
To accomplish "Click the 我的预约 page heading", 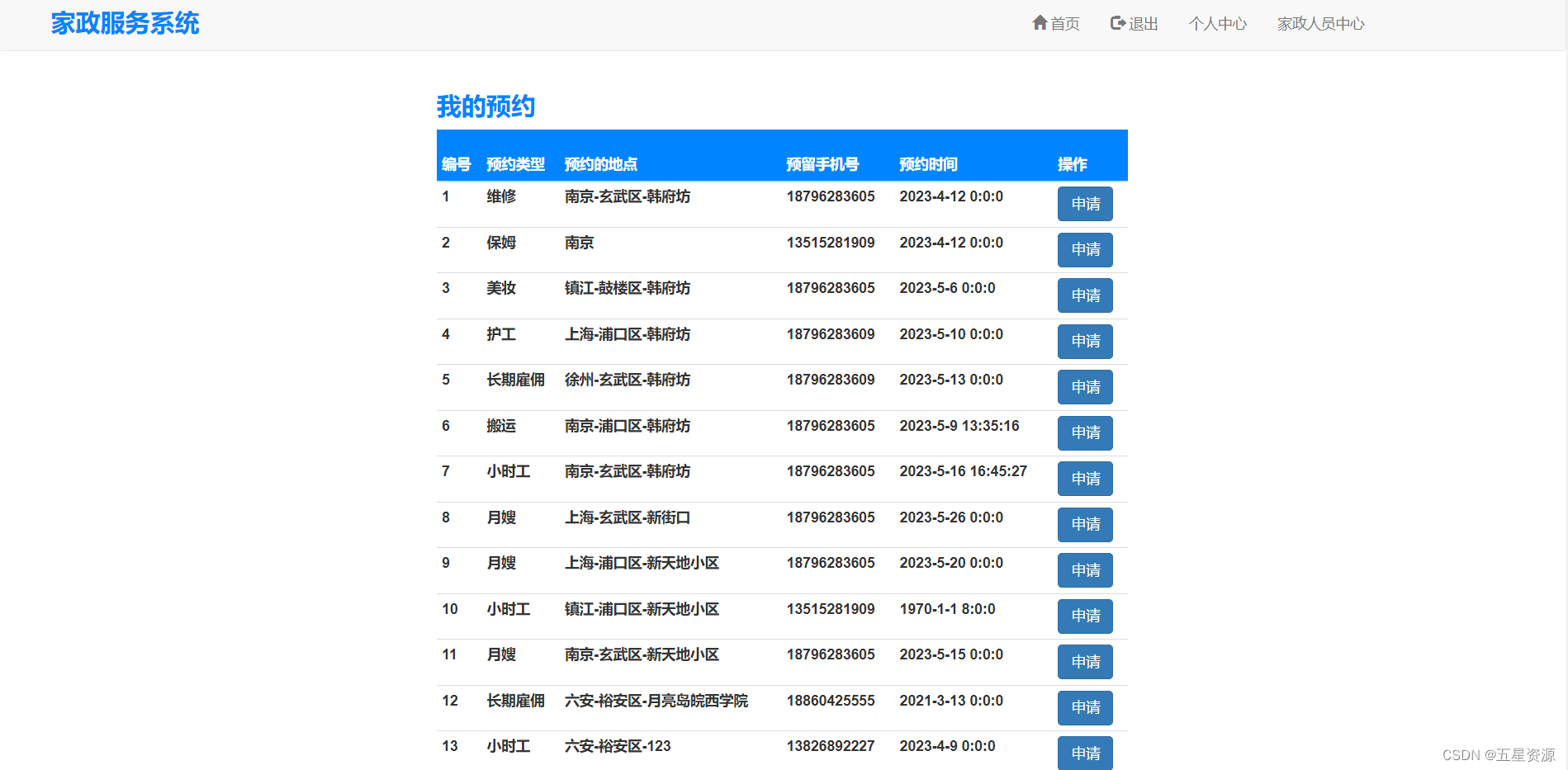I will (486, 106).
